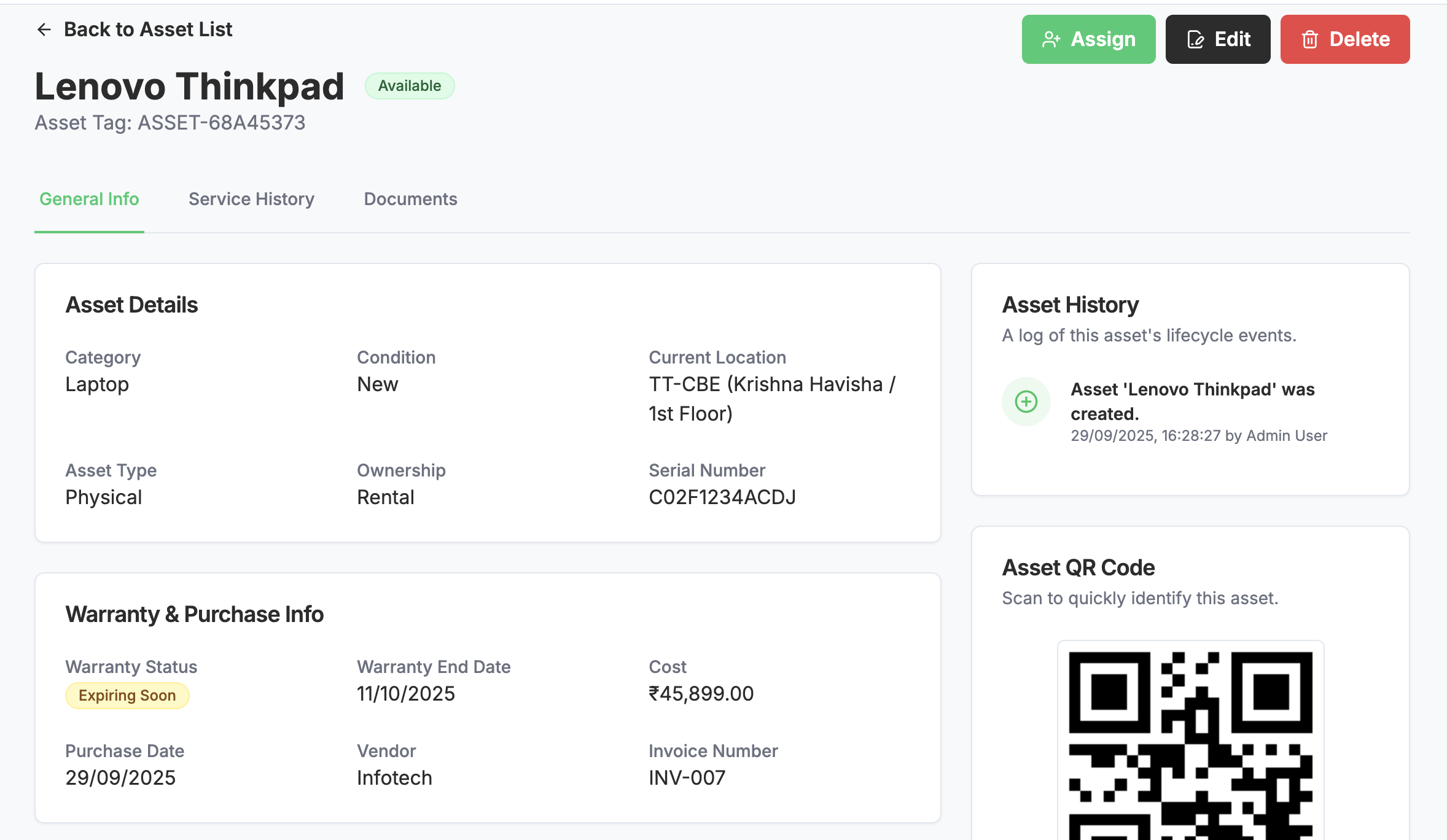Click the Available status badge
Image resolution: width=1447 pixels, height=840 pixels.
point(410,86)
